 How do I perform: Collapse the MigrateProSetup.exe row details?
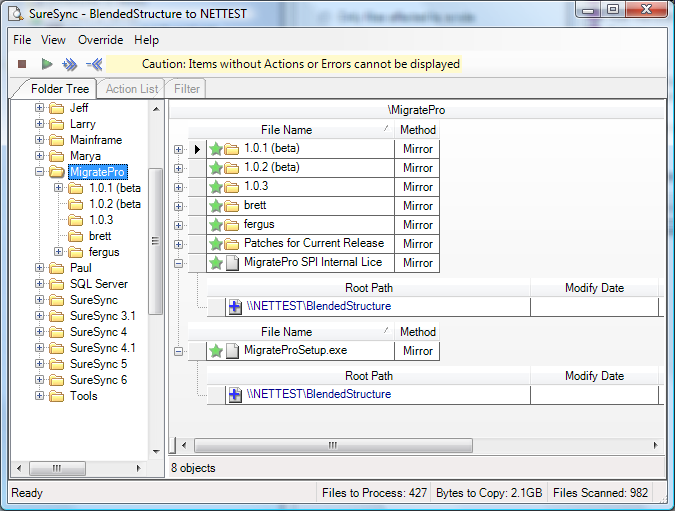coord(179,351)
